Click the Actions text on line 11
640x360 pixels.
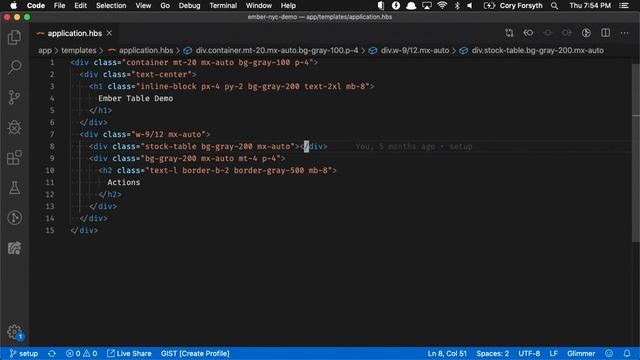coord(124,182)
